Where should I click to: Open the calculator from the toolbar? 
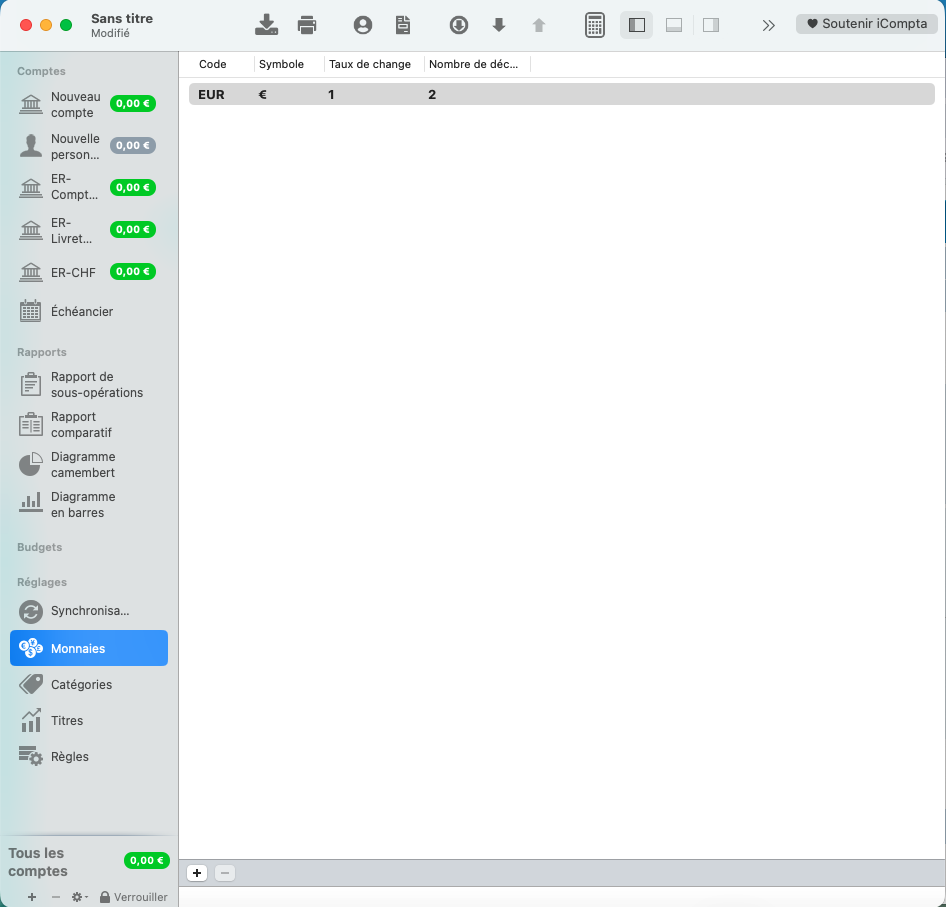click(595, 25)
